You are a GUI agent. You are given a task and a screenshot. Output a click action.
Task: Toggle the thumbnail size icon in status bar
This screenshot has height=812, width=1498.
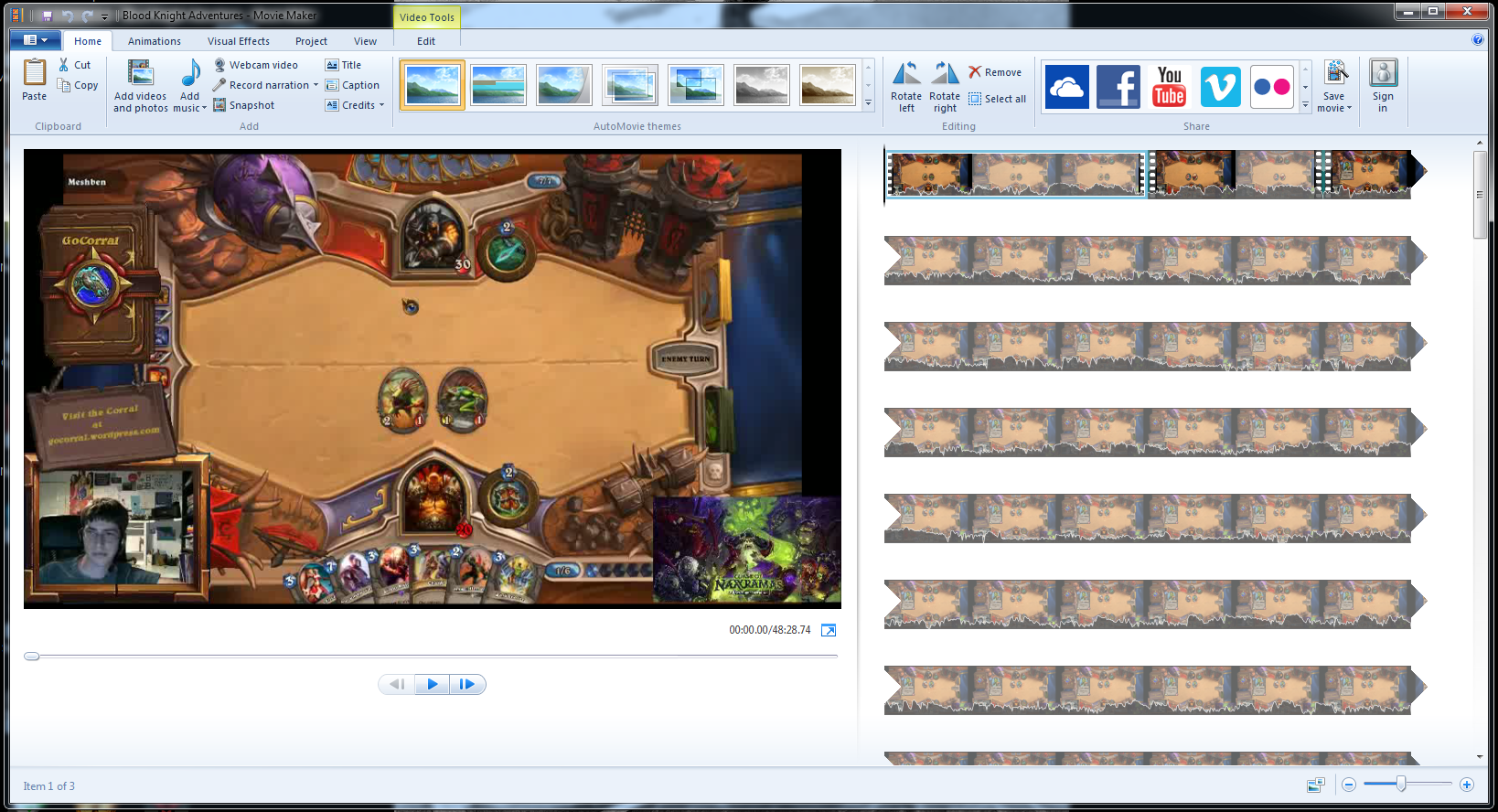1315,785
